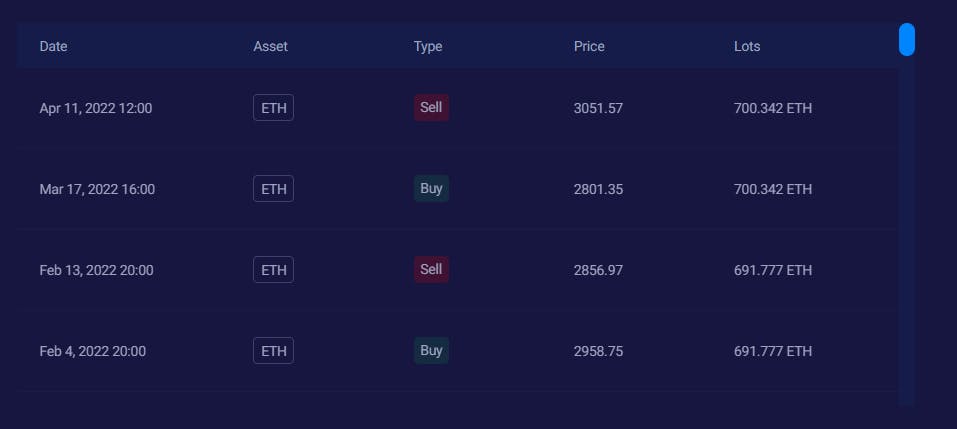Click the ETH badge in Apr 11 row
Viewport: 957px width, 429px height.
click(273, 108)
